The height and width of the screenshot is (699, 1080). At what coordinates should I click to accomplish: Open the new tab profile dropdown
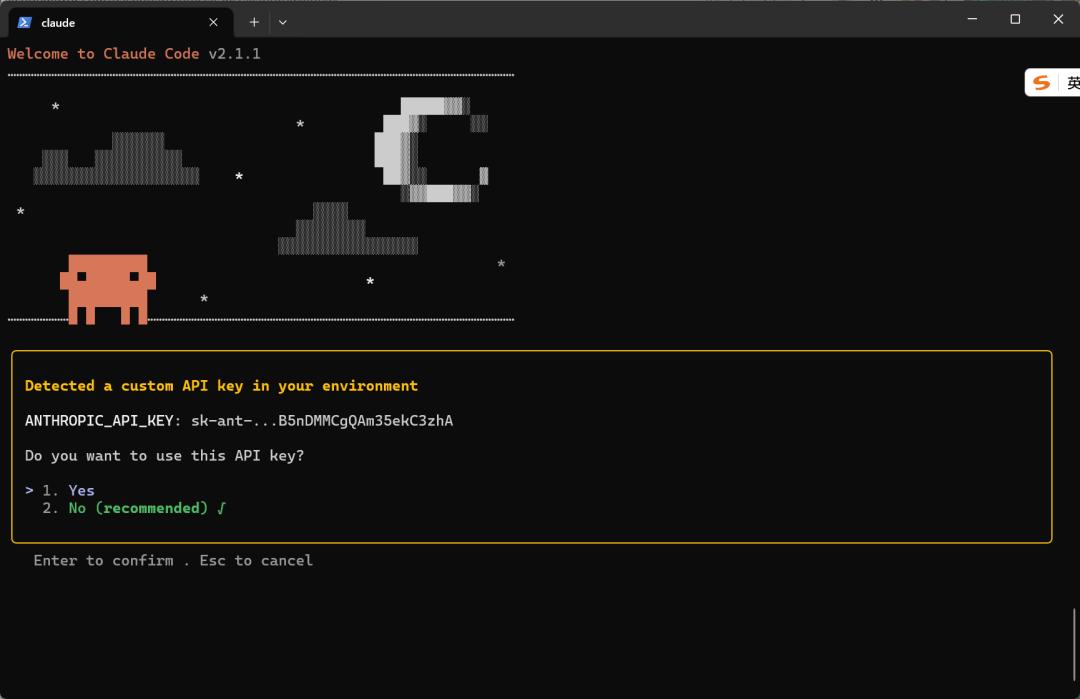point(282,22)
